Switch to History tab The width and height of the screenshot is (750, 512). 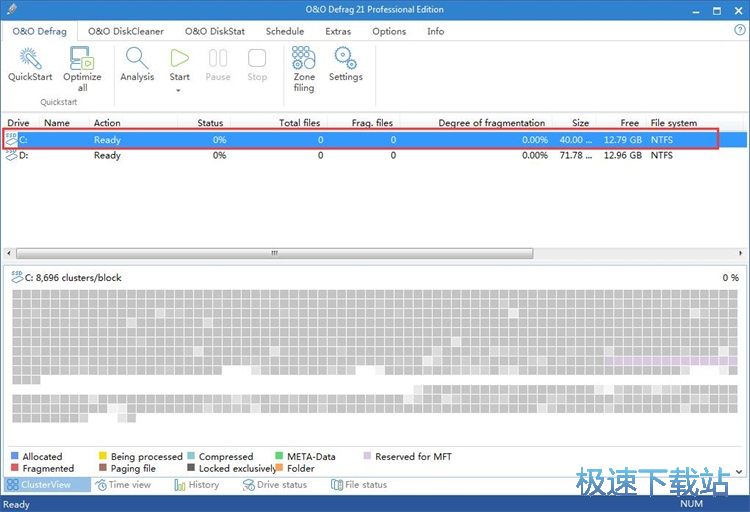coord(197,485)
